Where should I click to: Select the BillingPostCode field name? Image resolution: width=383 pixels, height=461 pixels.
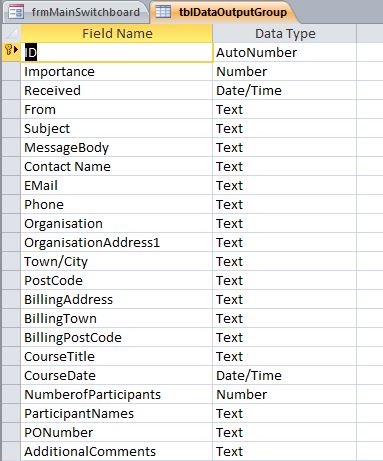[117, 337]
